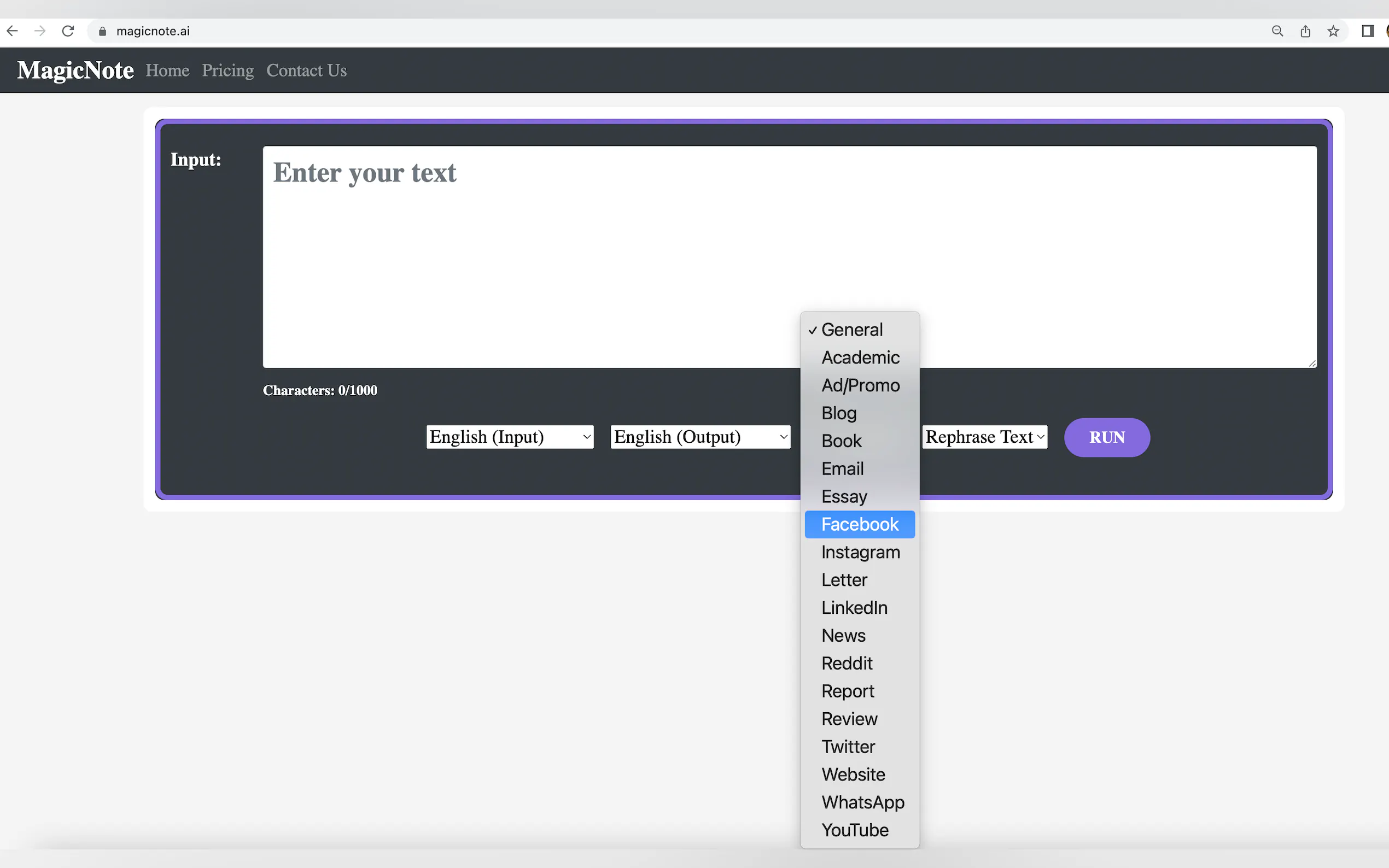Viewport: 1389px width, 868px height.
Task: Open the English (Output) language dropdown
Action: click(700, 437)
